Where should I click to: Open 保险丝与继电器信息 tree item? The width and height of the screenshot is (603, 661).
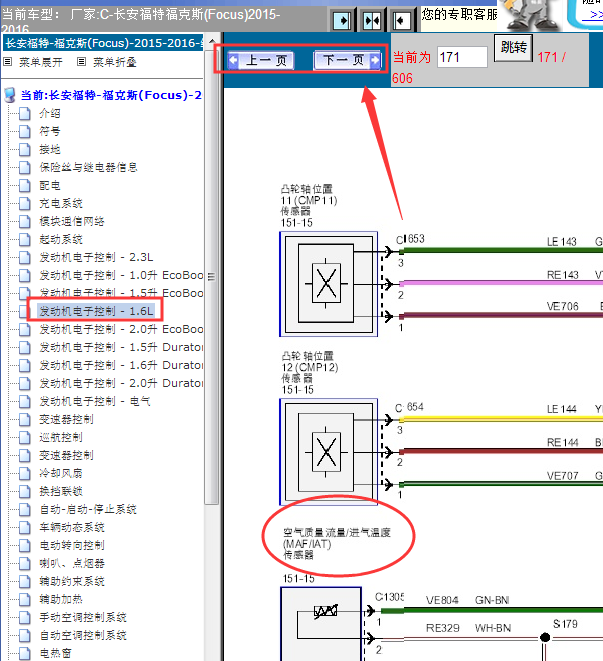[89, 167]
